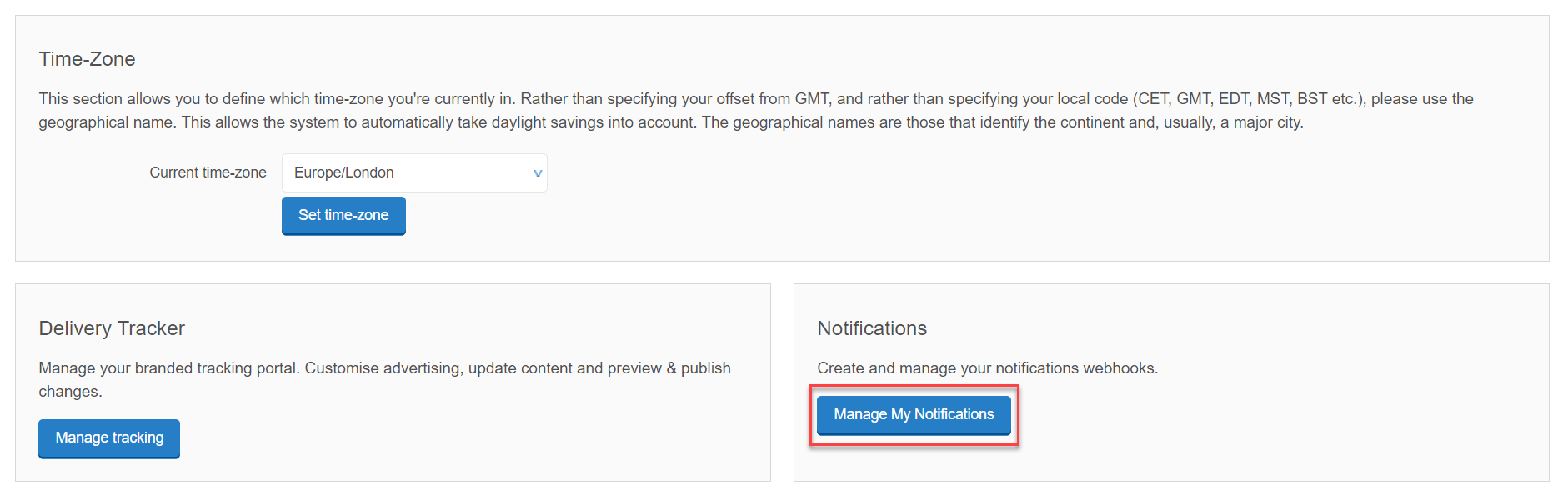Open the branded tracking portal manager
1568x500 pixels.
click(108, 437)
